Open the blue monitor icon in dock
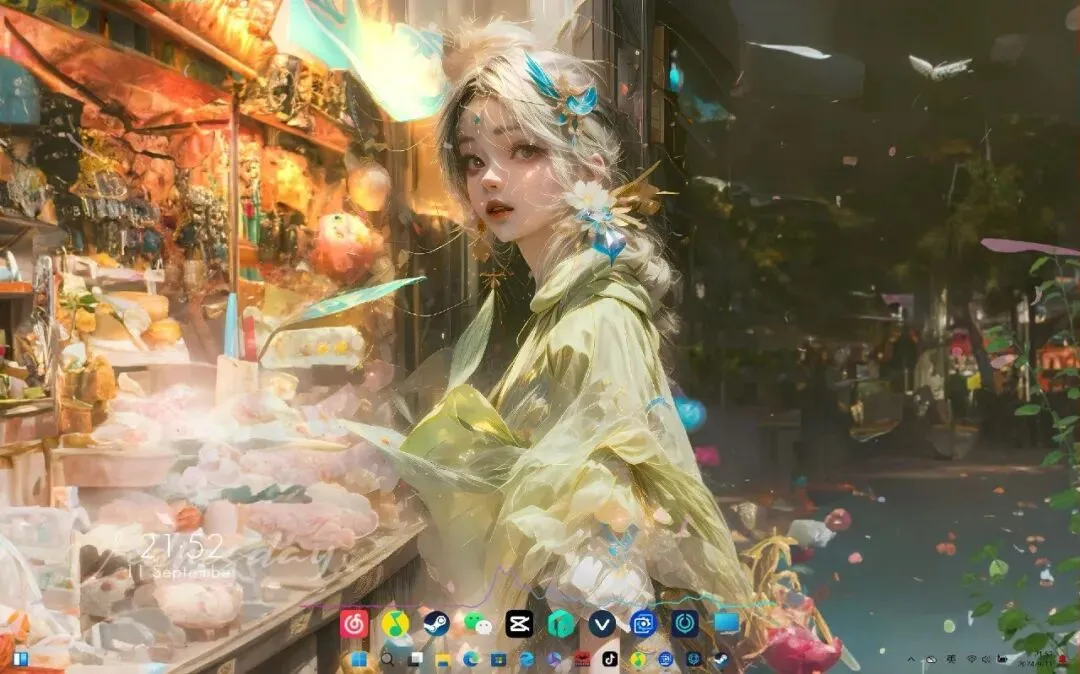Image resolution: width=1080 pixels, height=674 pixels. pos(726,624)
